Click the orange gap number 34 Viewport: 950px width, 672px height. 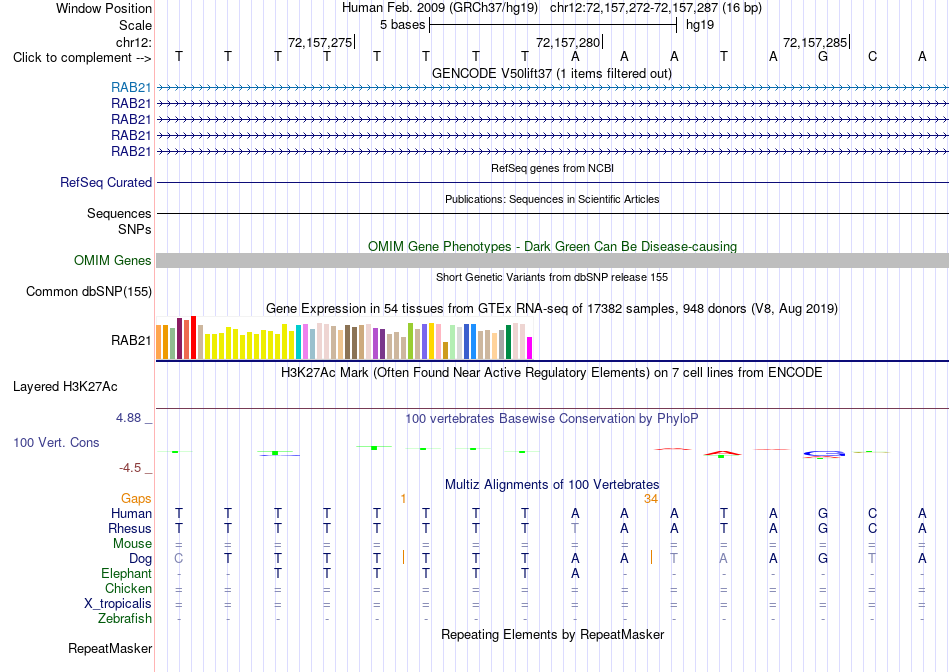point(651,499)
